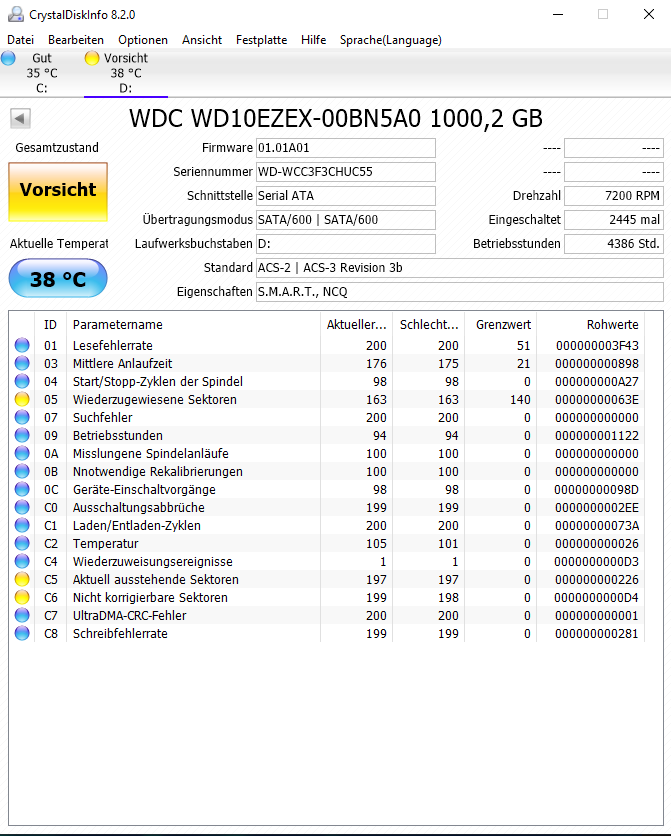Click the CrystalDiskInfo title bar app icon
This screenshot has width=671, height=836.
[x=15, y=14]
